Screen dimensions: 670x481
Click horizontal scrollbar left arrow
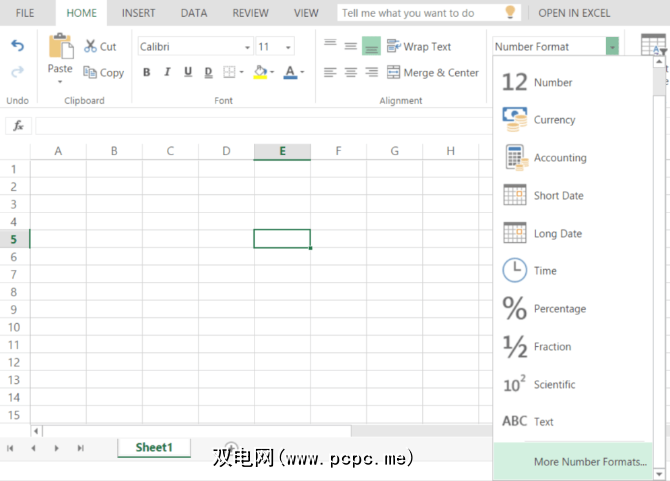36,431
